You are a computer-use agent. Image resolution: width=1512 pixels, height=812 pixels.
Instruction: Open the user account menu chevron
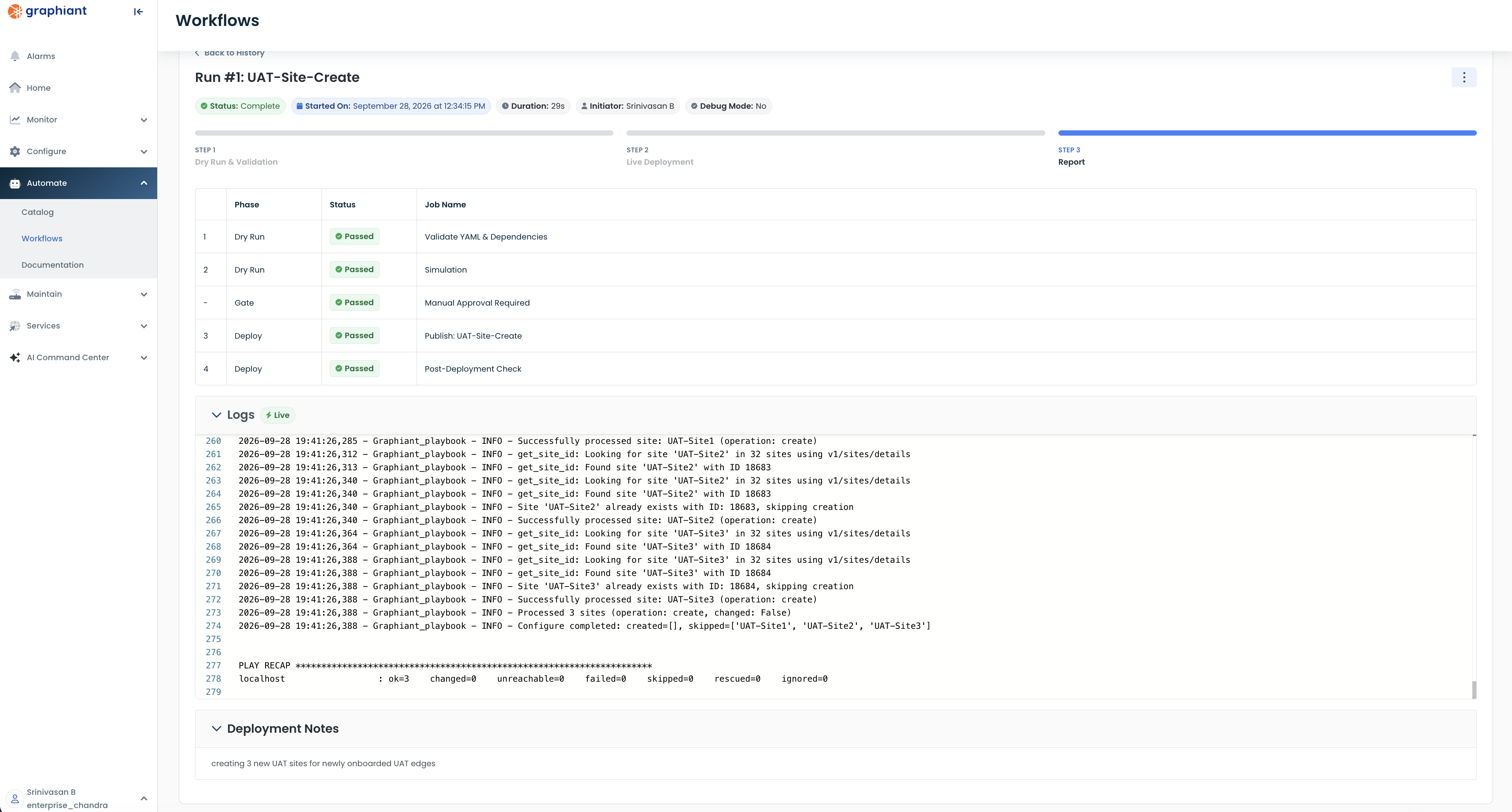point(144,798)
